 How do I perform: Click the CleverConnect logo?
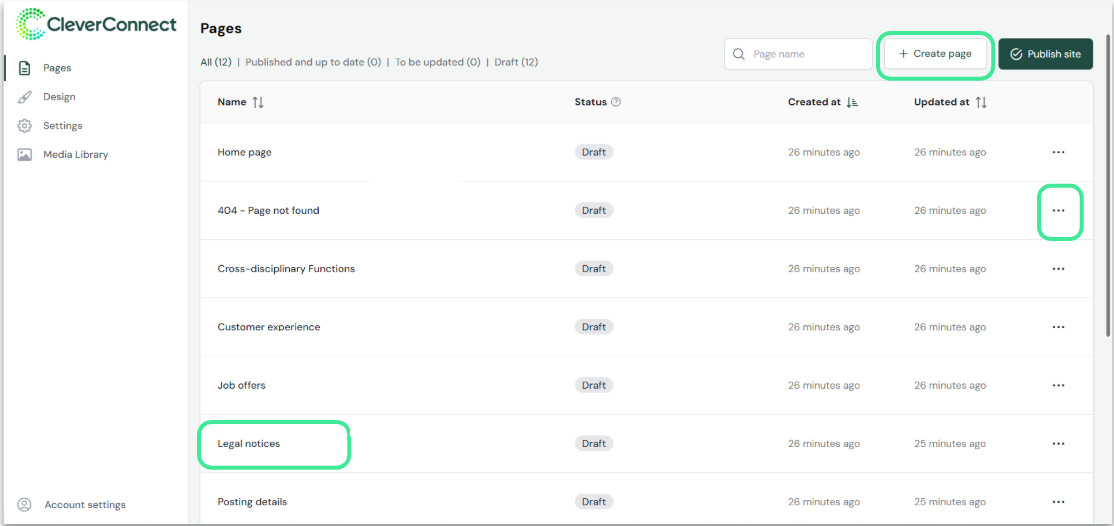pyautogui.click(x=97, y=25)
